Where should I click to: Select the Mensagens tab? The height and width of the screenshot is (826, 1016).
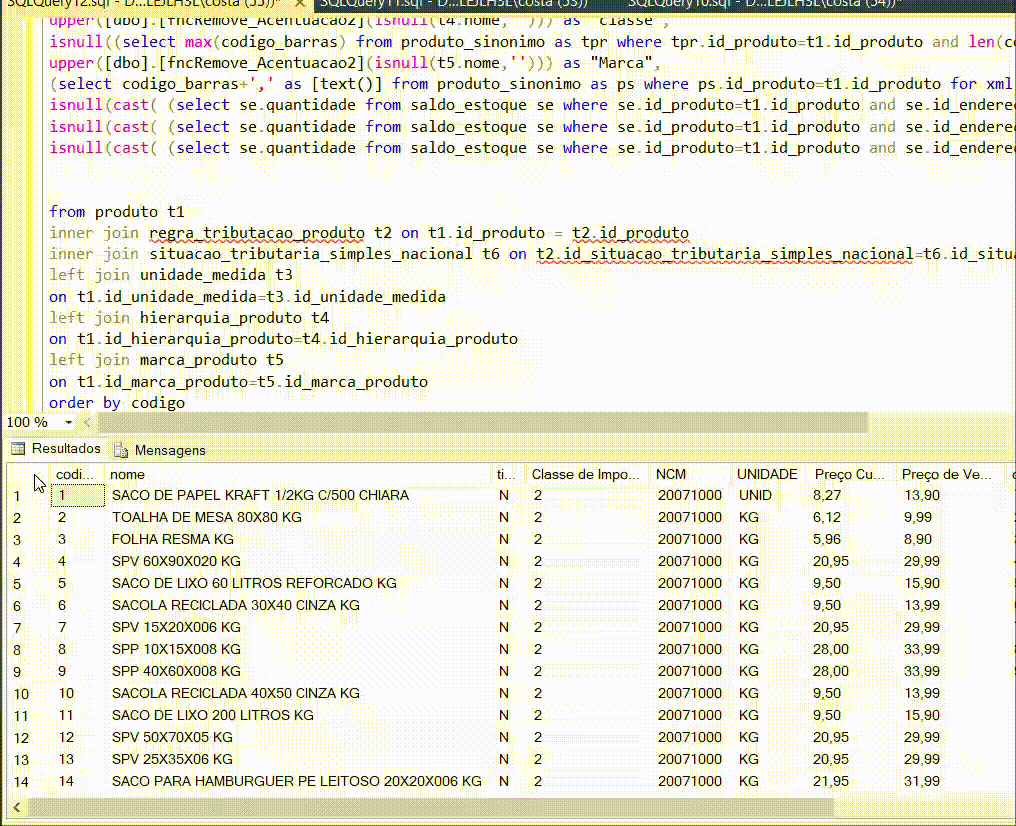[x=160, y=450]
